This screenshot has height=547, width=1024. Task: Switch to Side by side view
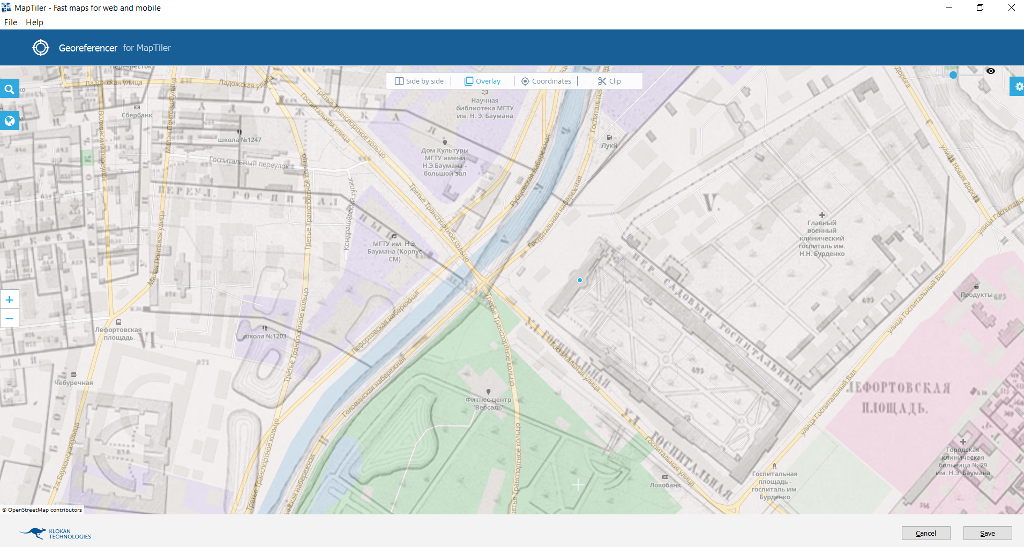coord(419,81)
